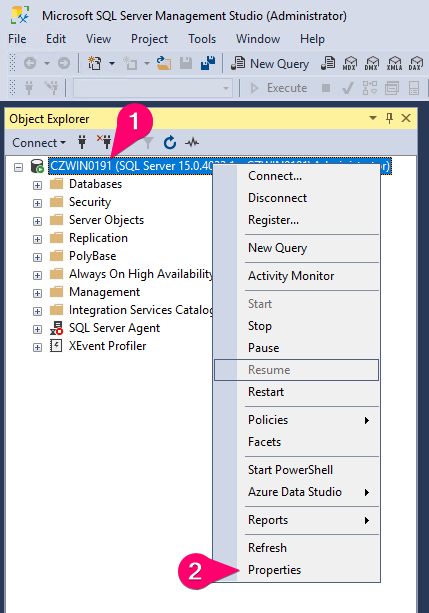Click the Connect Object Explorer plug icon
This screenshot has width=429, height=613.
pyautogui.click(x=82, y=142)
